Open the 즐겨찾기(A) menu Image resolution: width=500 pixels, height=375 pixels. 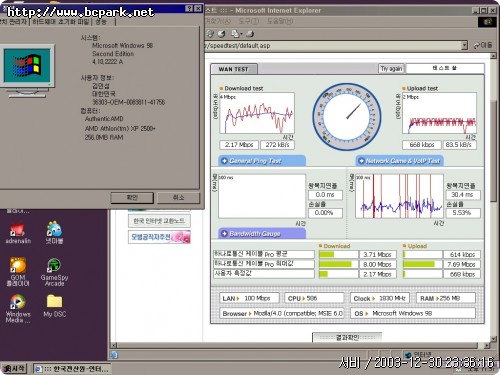click(x=217, y=21)
